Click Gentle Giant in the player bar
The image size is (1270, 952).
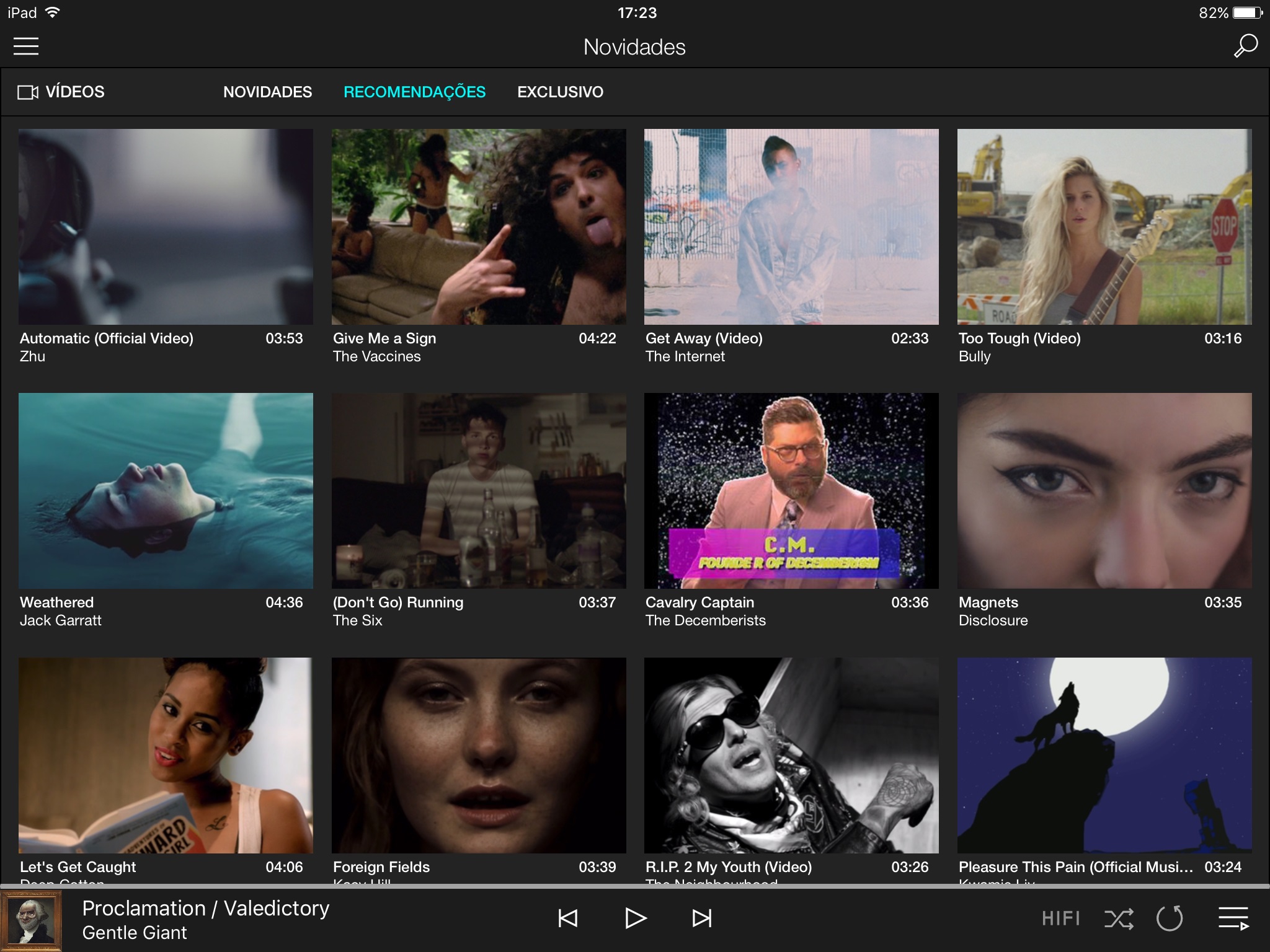coord(135,933)
